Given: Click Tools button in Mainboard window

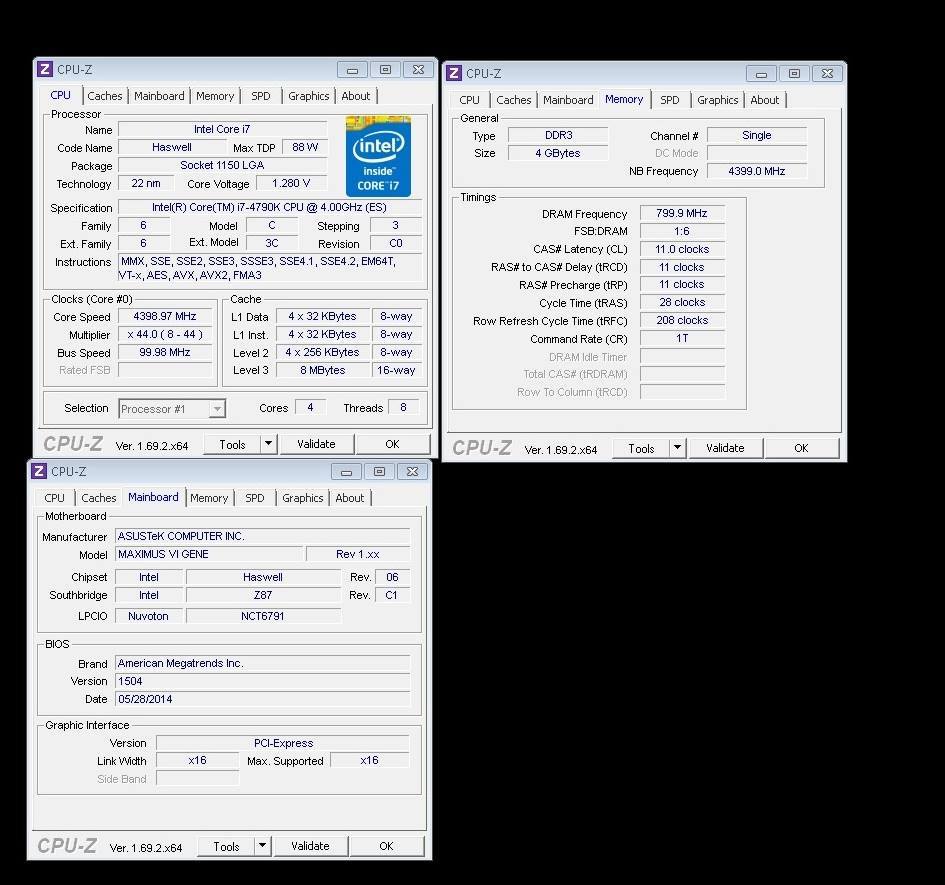Looking at the screenshot, I should click(x=226, y=846).
